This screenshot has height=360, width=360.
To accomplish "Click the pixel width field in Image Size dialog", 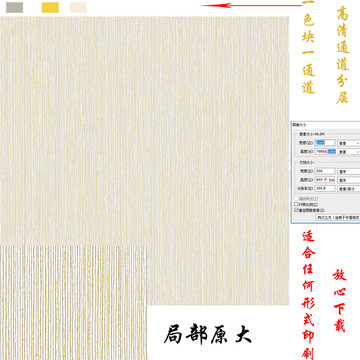I will (325, 143).
